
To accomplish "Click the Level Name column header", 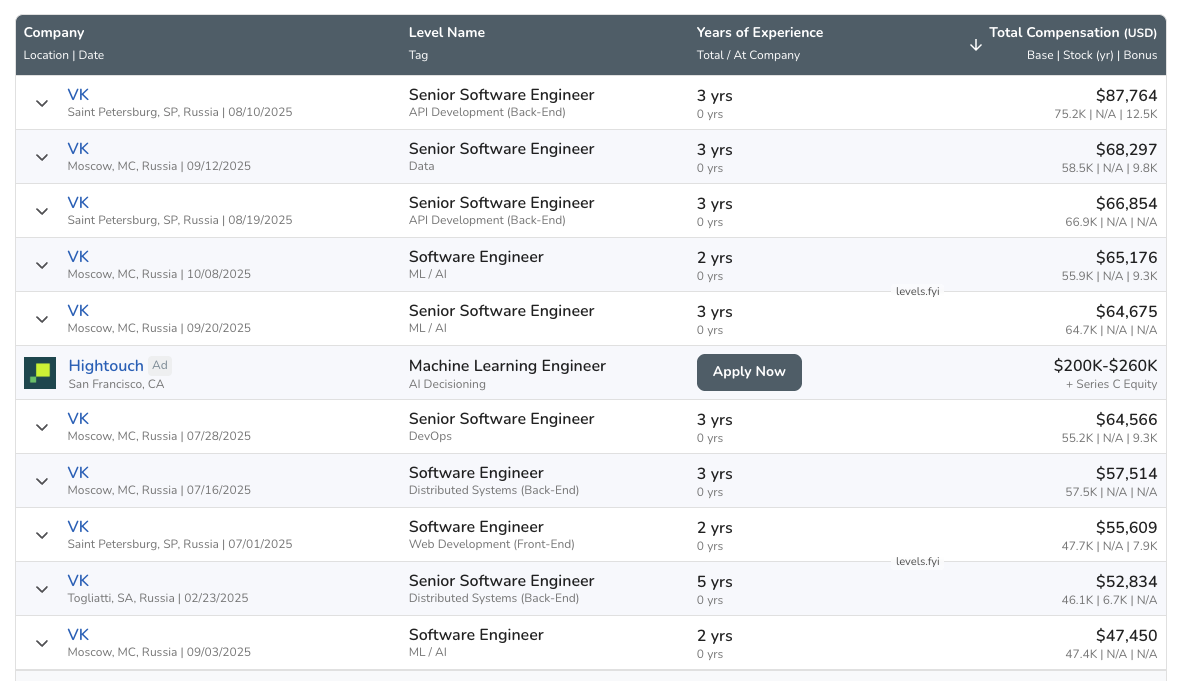I will tap(446, 33).
